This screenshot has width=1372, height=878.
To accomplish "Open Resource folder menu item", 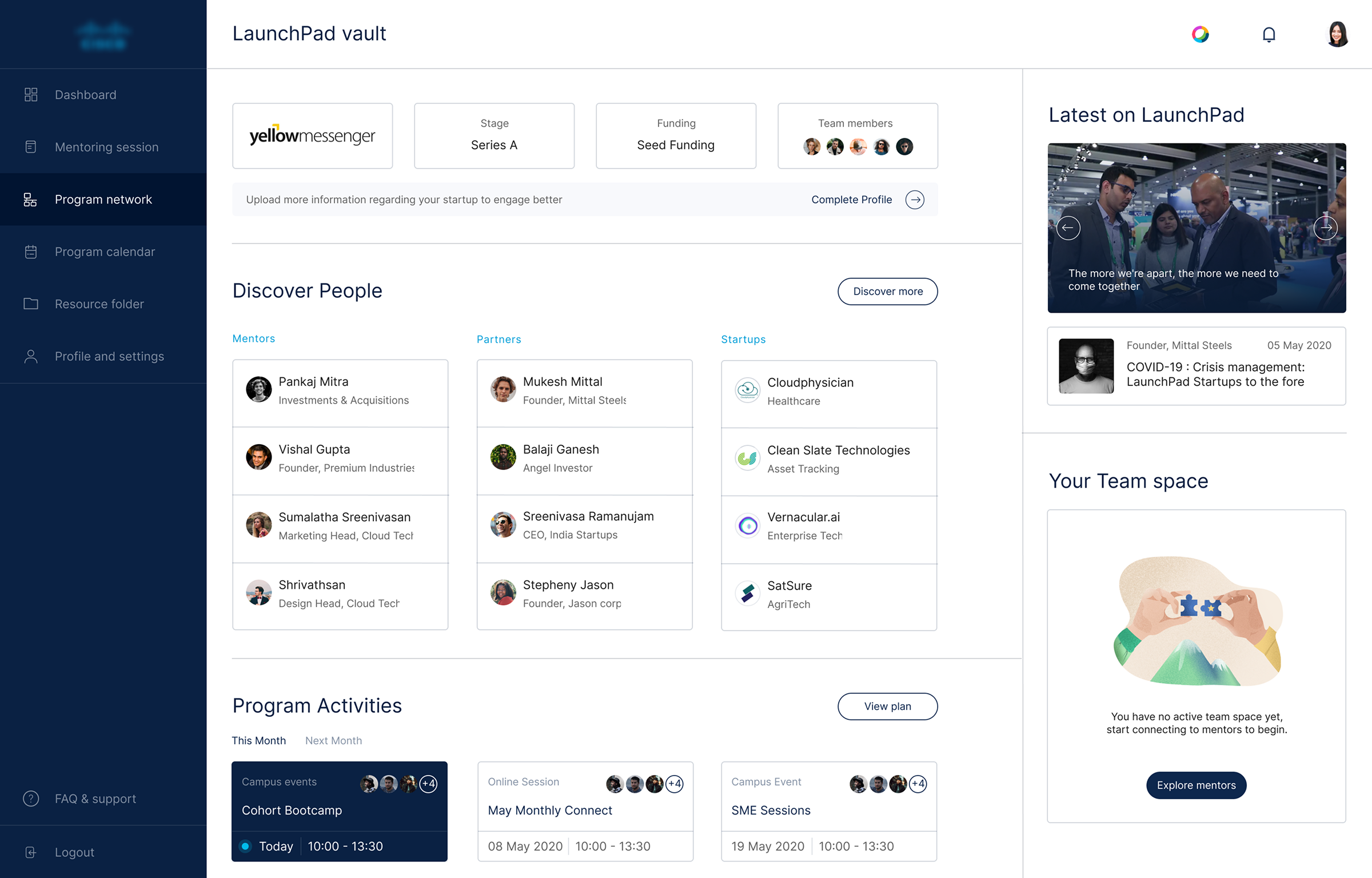I will coord(103,304).
